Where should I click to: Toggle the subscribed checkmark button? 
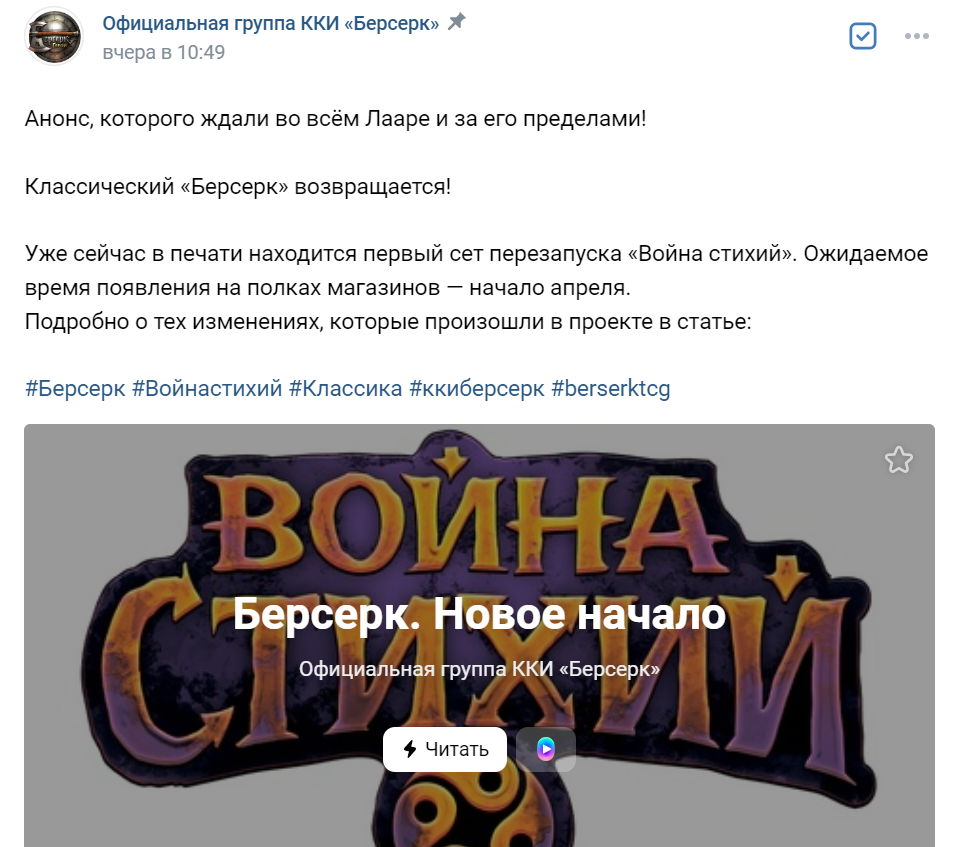coord(862,36)
